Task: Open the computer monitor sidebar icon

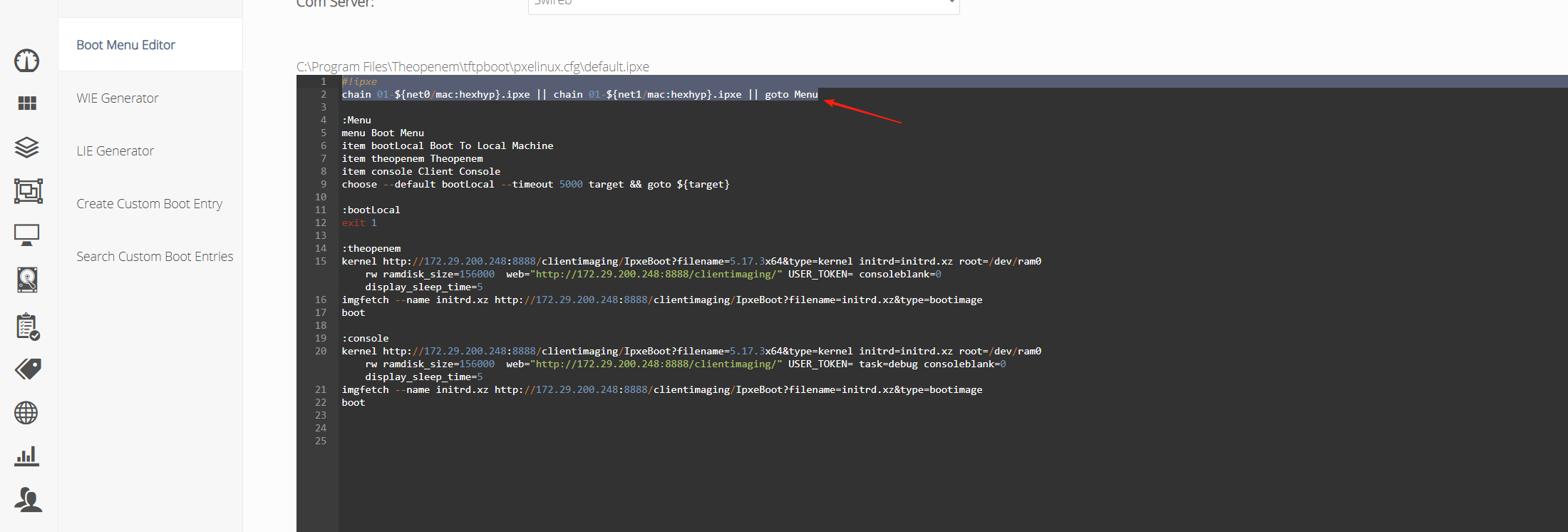Action: click(27, 235)
